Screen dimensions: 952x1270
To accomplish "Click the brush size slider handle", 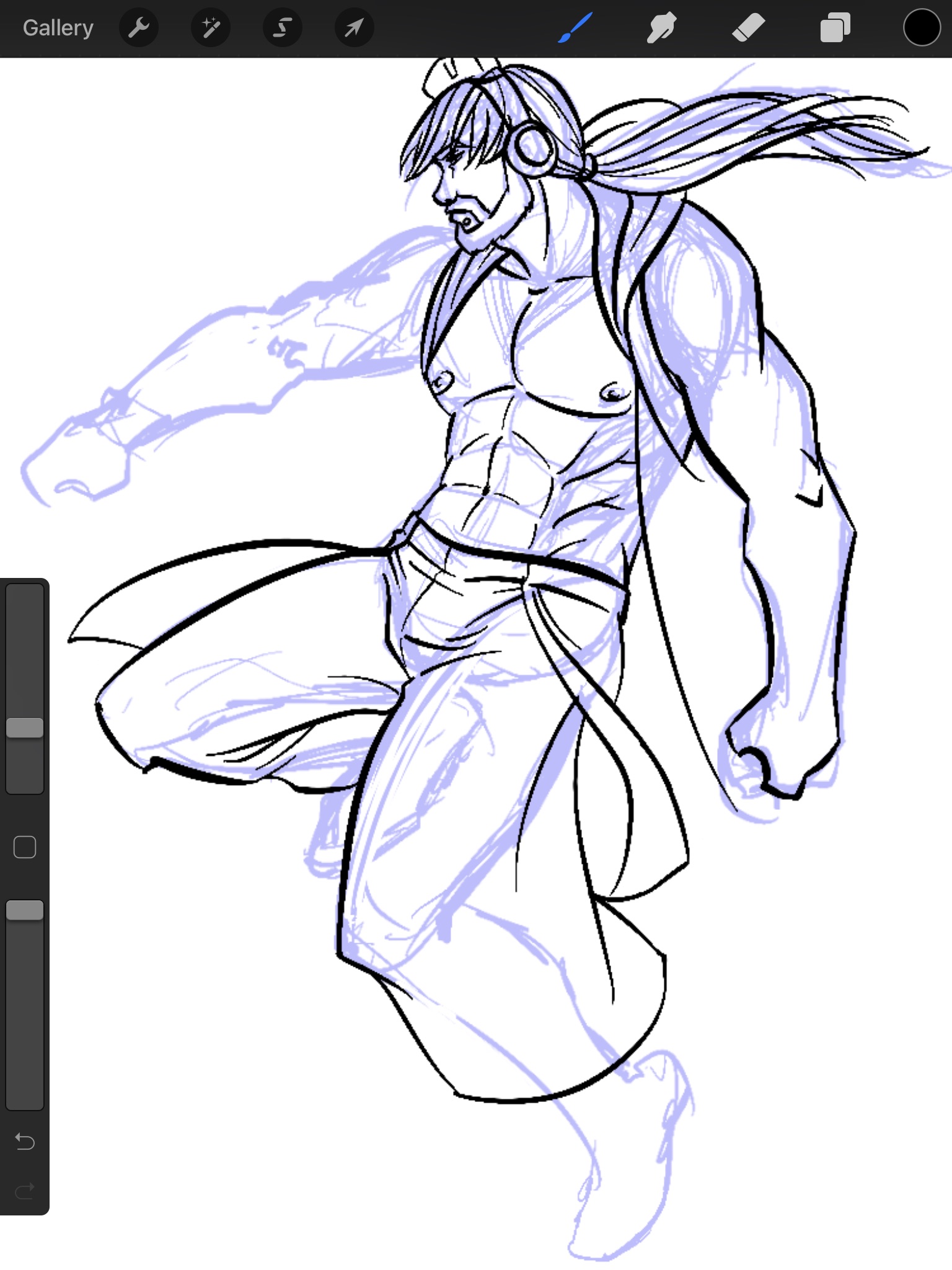I will coord(25,728).
